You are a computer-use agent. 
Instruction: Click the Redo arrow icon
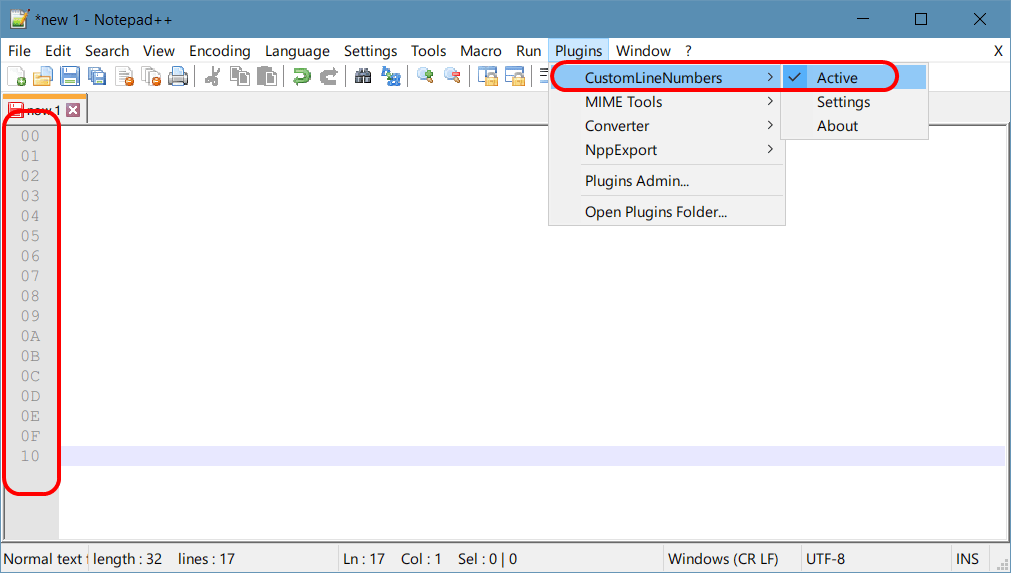(329, 76)
